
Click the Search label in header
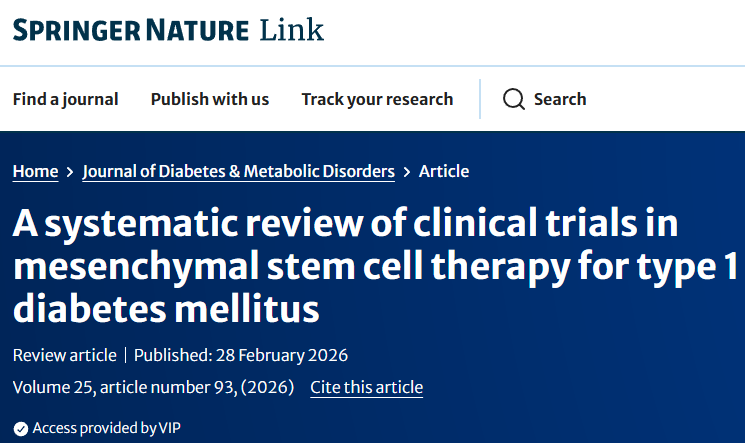point(560,99)
